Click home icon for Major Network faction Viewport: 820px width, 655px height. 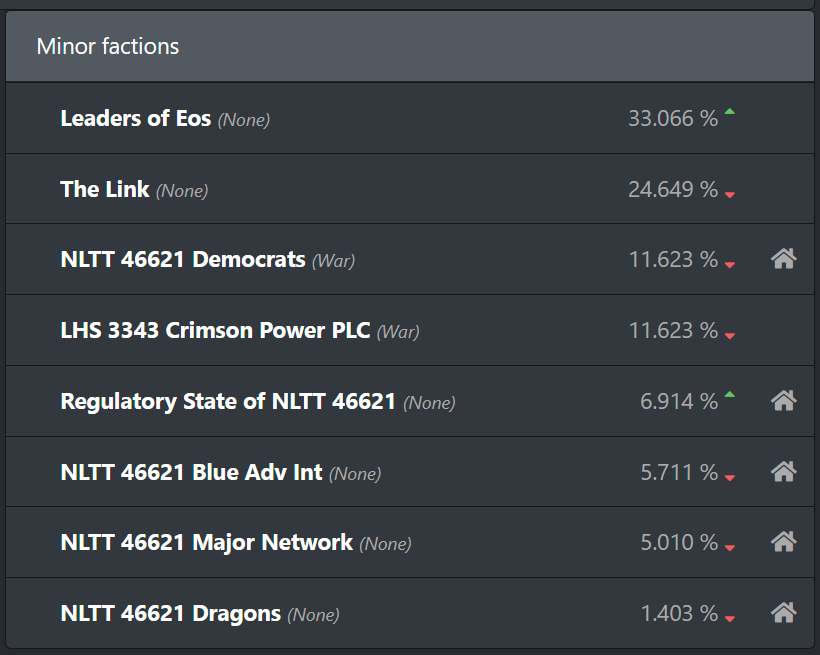click(783, 541)
